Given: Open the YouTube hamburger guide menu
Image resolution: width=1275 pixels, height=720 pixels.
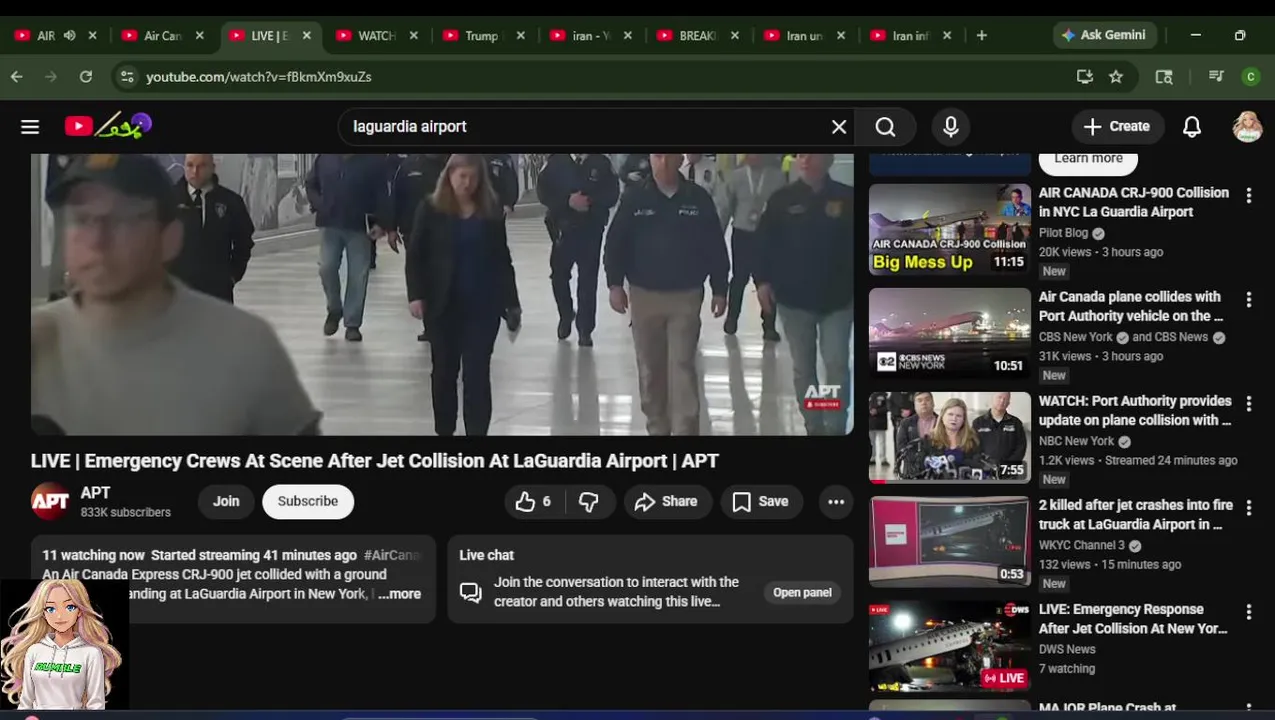Looking at the screenshot, I should coord(30,127).
